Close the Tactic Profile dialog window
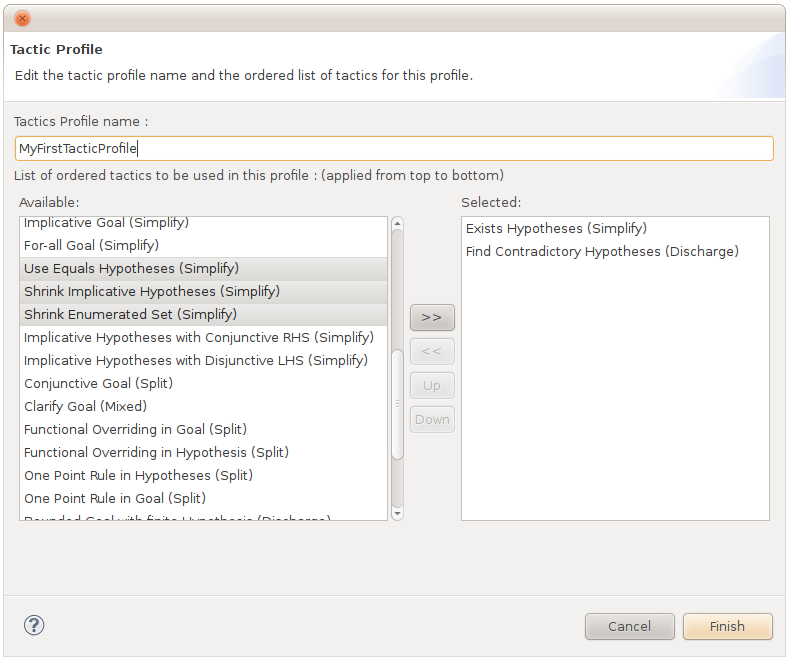Viewport: 789px width, 660px height. click(22, 18)
